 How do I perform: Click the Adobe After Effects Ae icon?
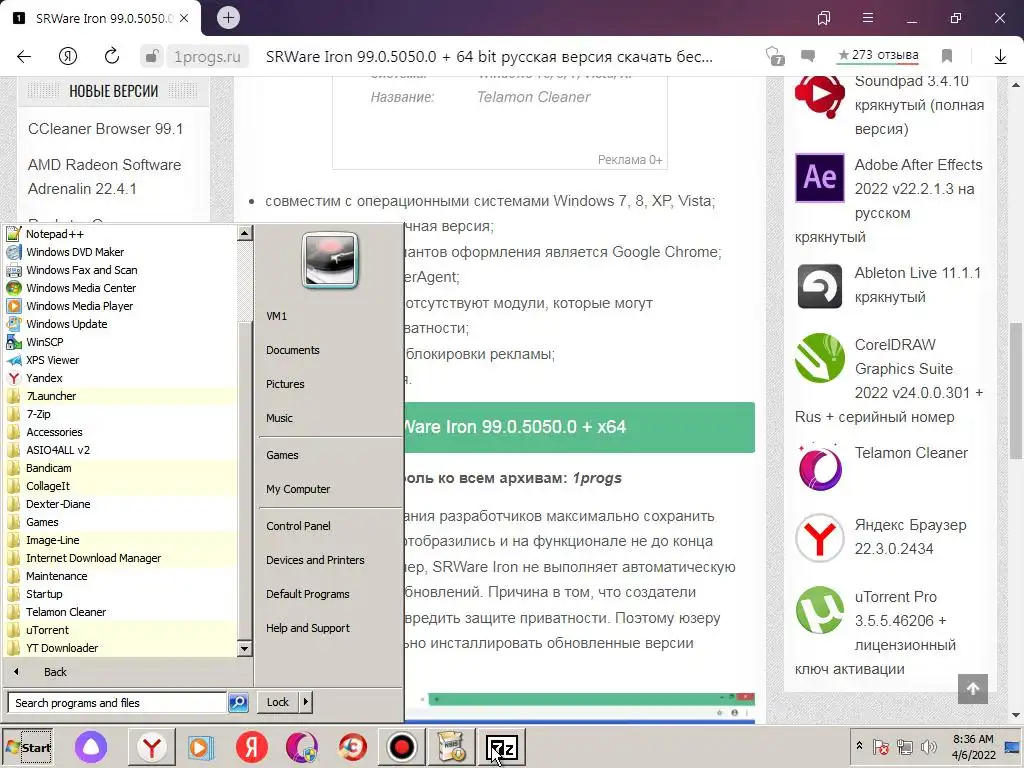tap(820, 178)
